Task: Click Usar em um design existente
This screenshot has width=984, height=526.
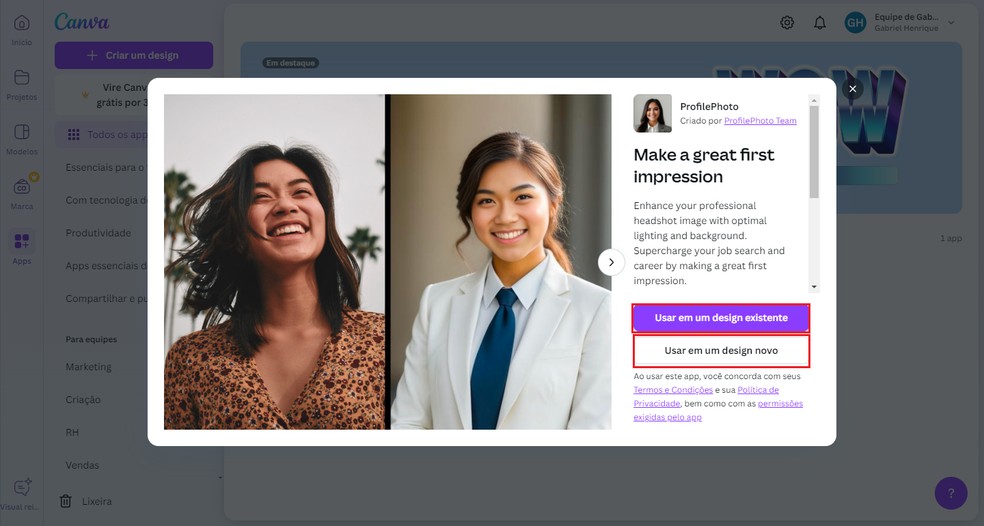Action: 721,318
